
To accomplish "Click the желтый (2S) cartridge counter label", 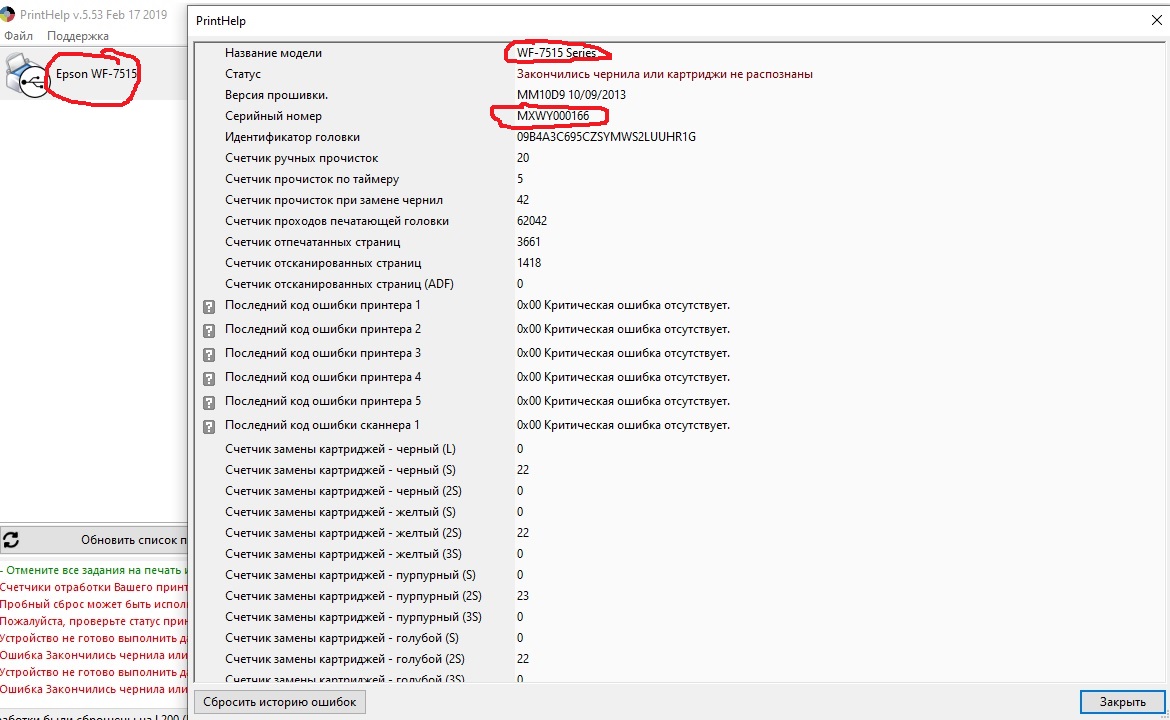I will (x=343, y=533).
